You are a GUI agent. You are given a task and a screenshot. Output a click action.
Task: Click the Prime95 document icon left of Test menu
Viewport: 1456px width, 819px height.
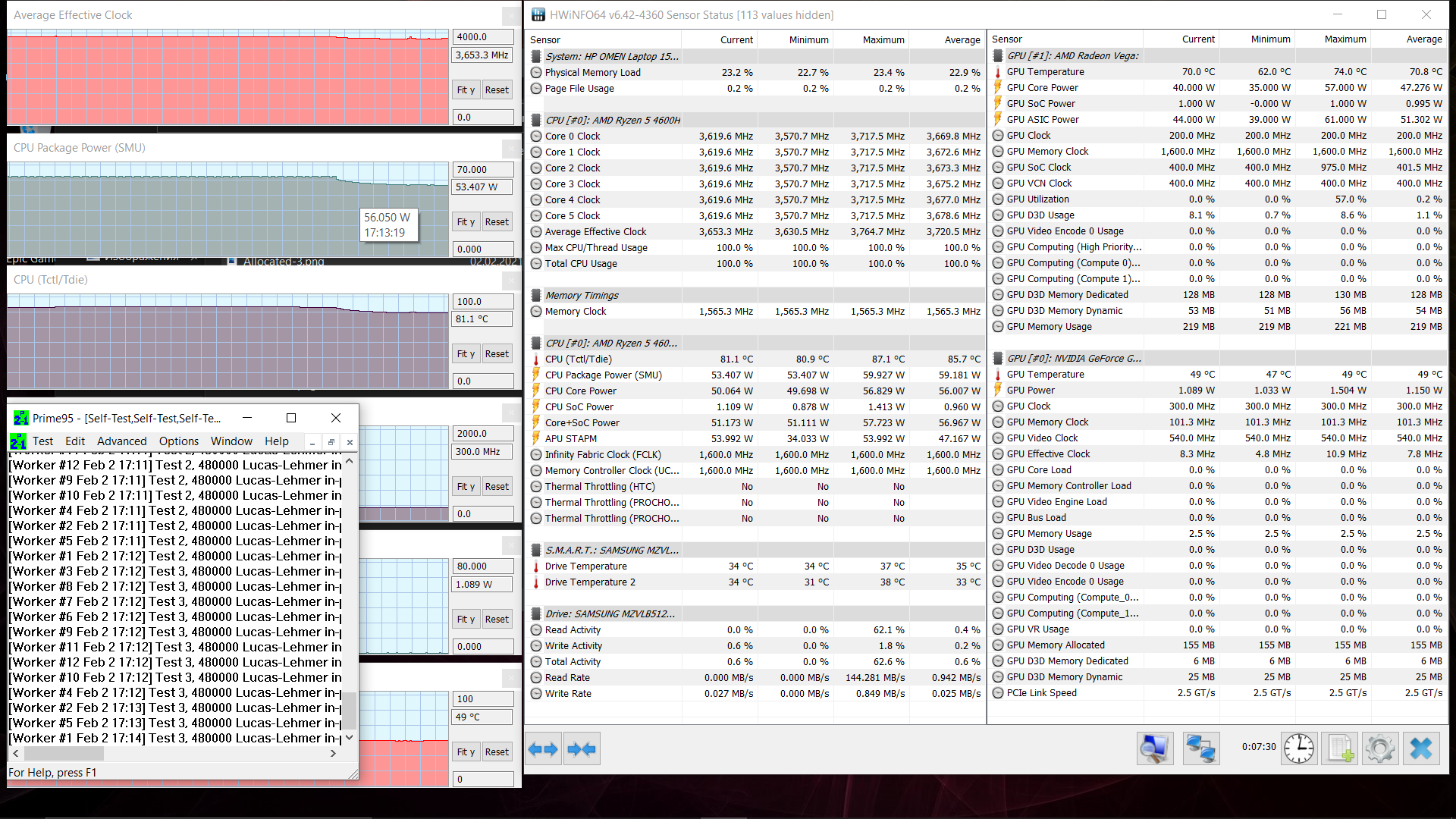(x=17, y=441)
